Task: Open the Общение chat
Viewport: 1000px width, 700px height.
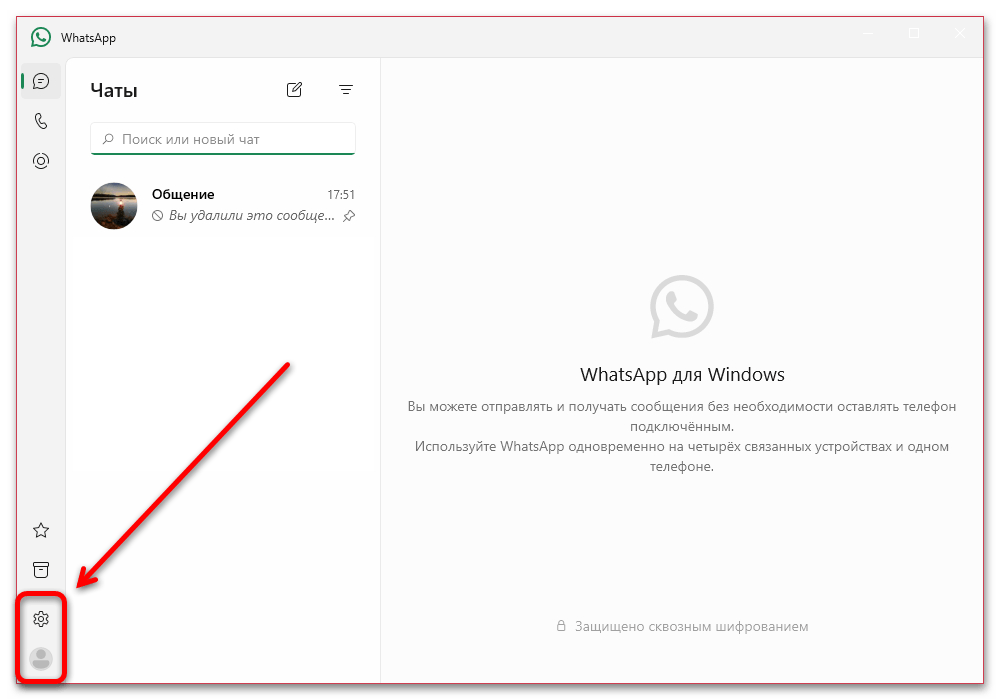Action: [x=223, y=205]
